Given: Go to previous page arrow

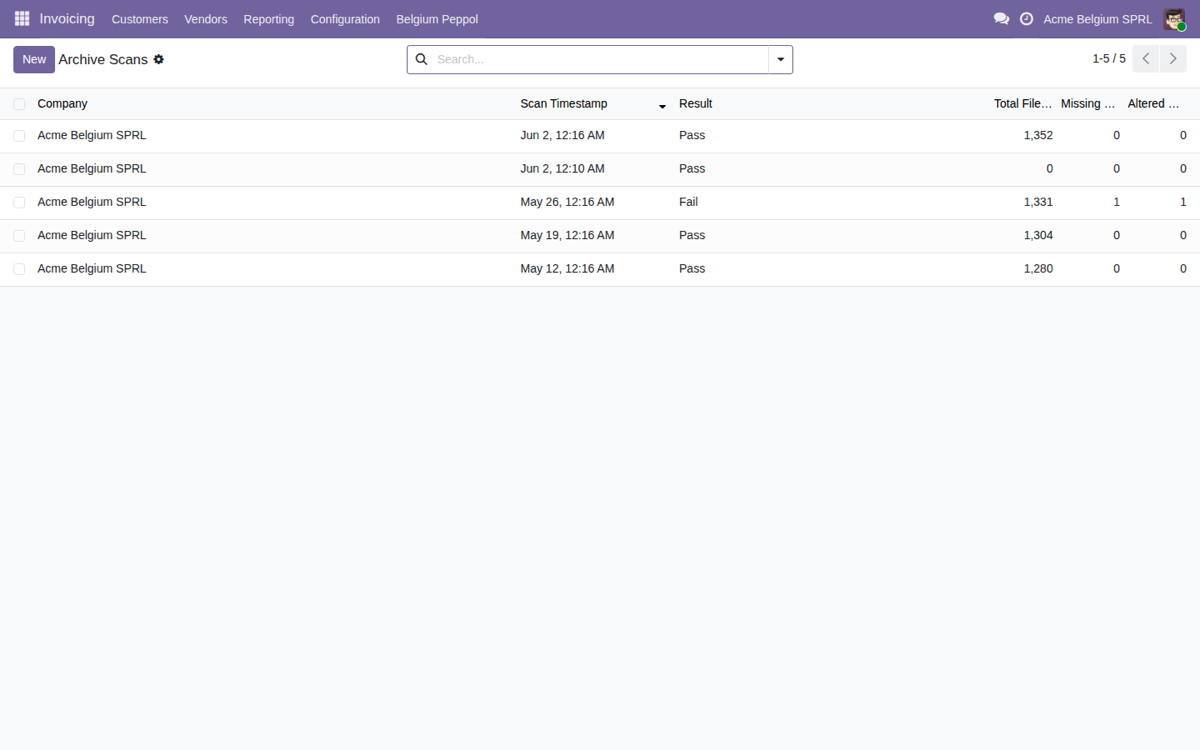Looking at the screenshot, I should 1146,59.
